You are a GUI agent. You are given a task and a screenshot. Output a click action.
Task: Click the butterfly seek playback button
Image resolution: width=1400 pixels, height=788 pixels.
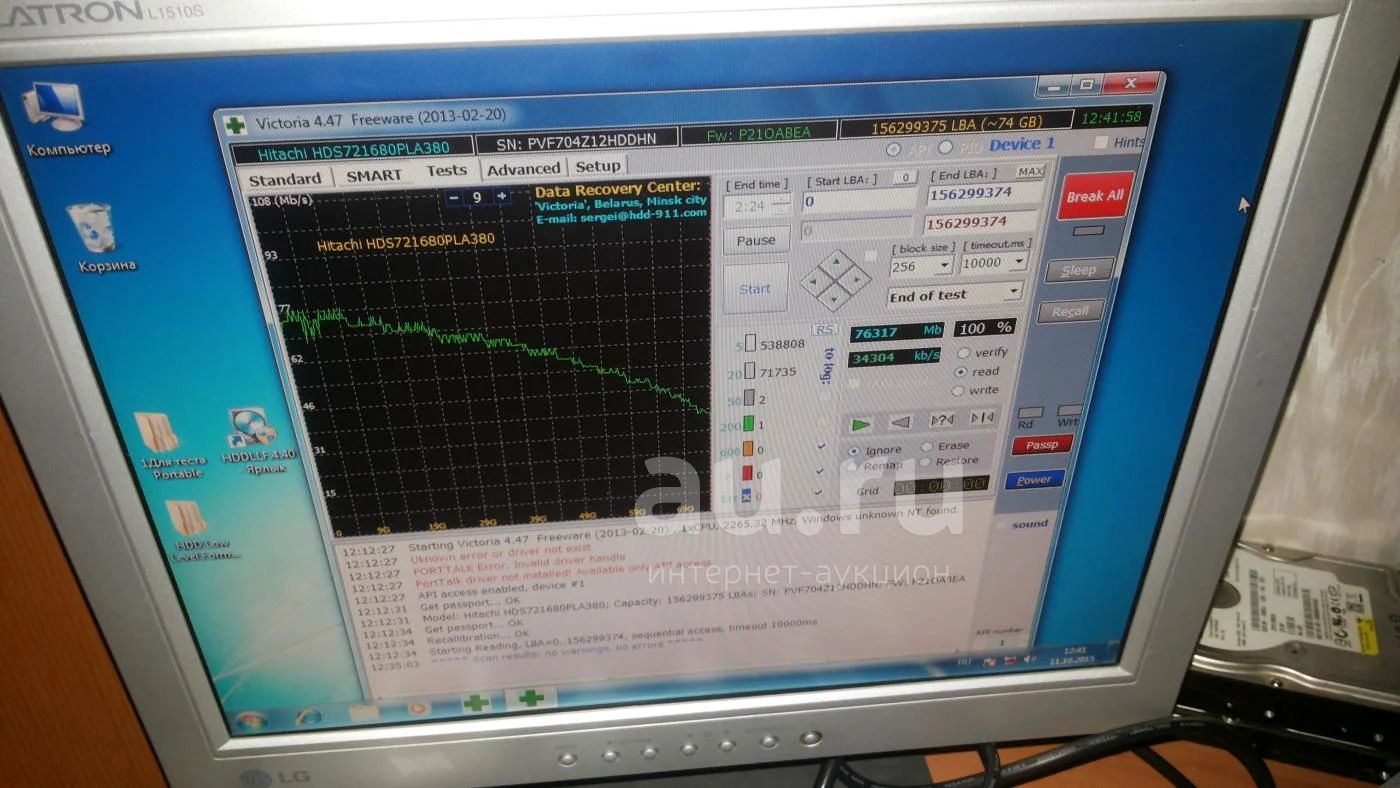pyautogui.click(x=982, y=417)
